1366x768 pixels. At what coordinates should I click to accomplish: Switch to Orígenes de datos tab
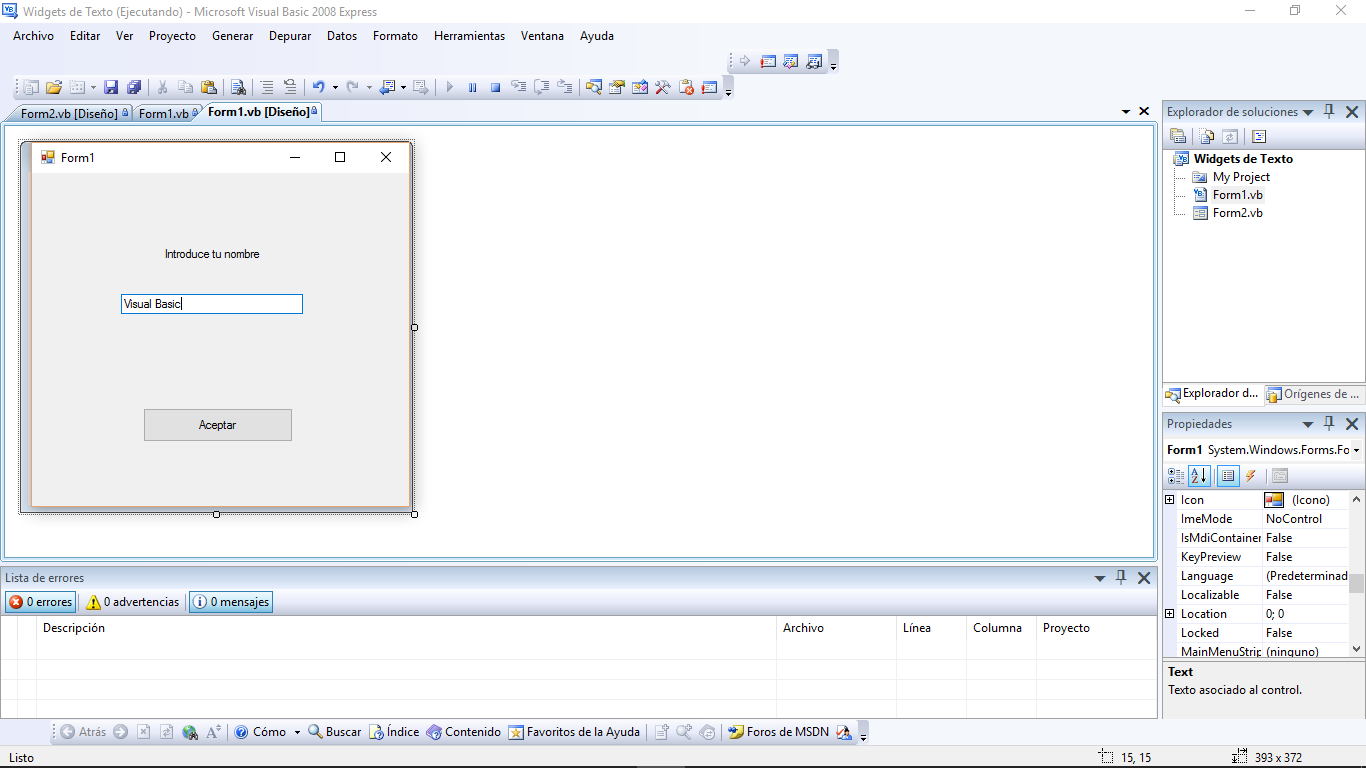coord(1313,394)
